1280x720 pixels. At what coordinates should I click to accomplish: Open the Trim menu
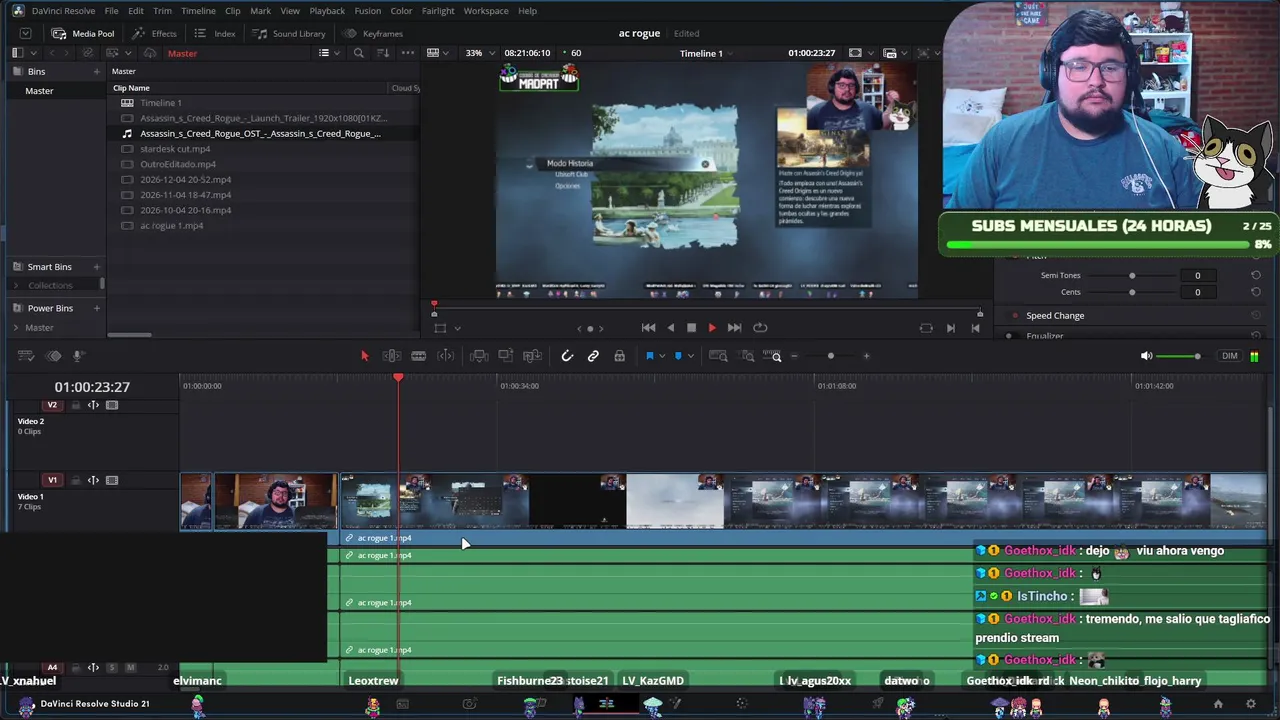(x=162, y=11)
